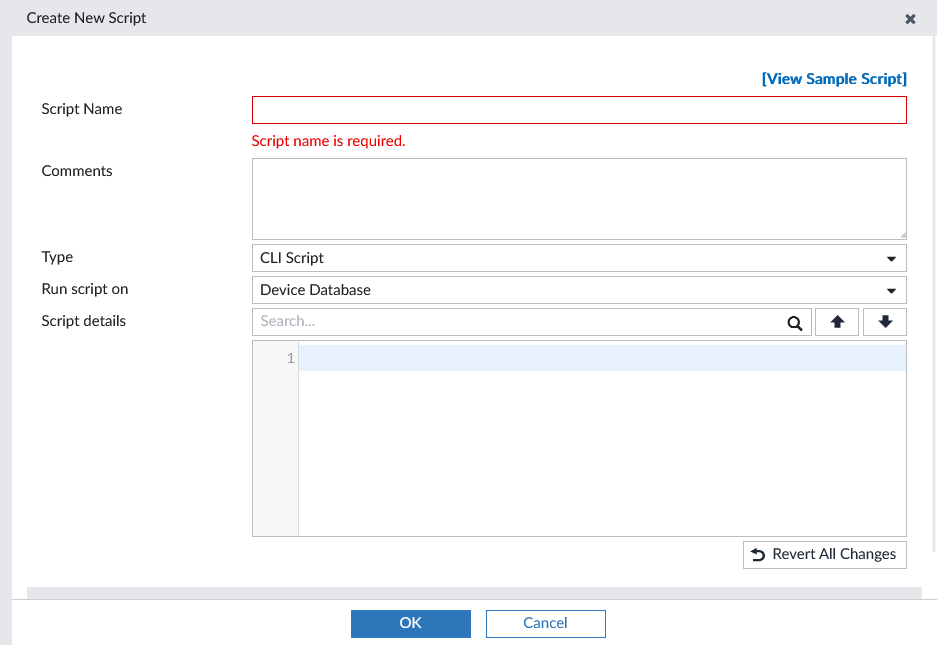Jump to previous search match arrow
The height and width of the screenshot is (645, 938).
(x=837, y=322)
